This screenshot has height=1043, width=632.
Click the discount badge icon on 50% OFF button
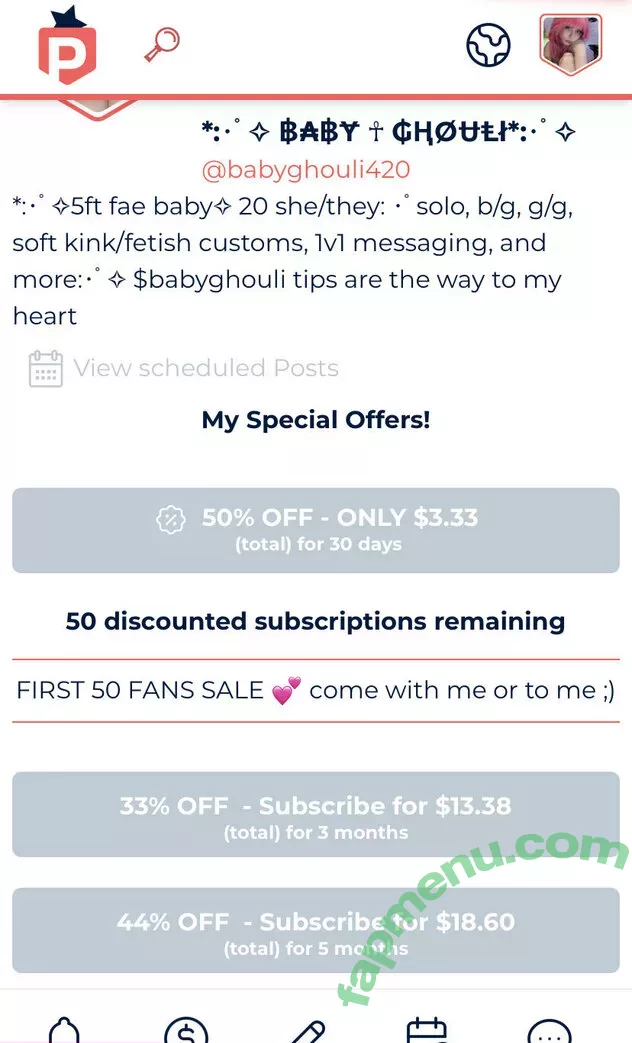[172, 519]
